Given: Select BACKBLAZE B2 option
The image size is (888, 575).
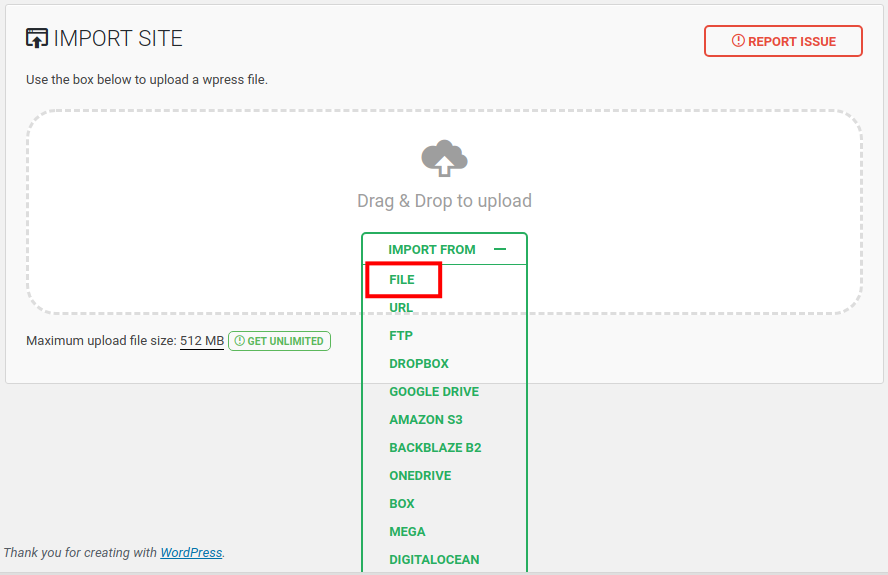Looking at the screenshot, I should coord(435,448).
